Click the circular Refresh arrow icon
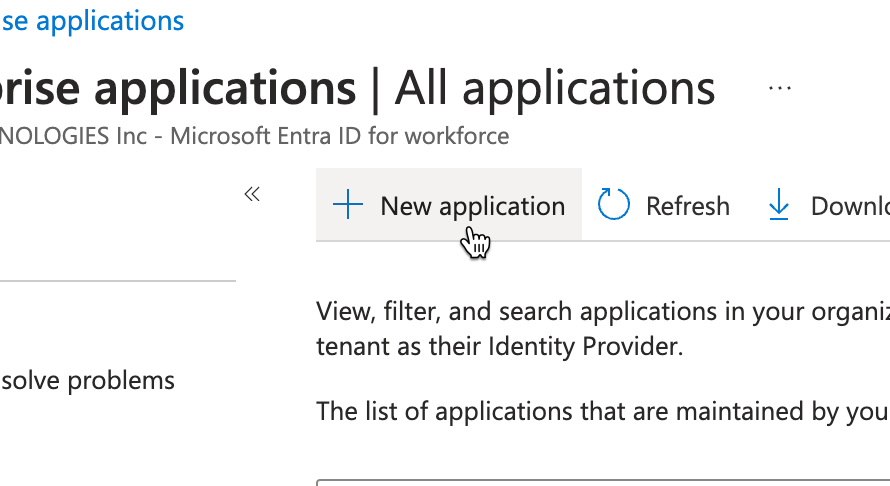Image resolution: width=890 pixels, height=486 pixels. 613,206
